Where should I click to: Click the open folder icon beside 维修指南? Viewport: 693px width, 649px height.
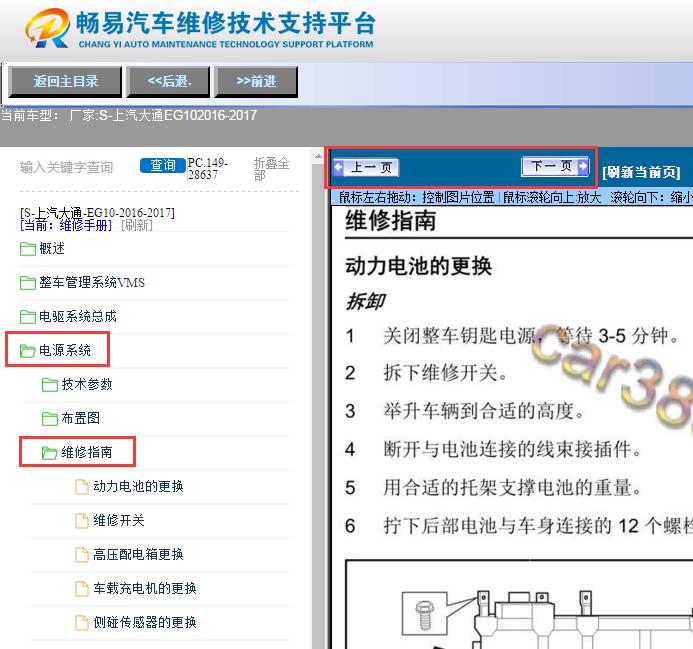click(x=50, y=453)
